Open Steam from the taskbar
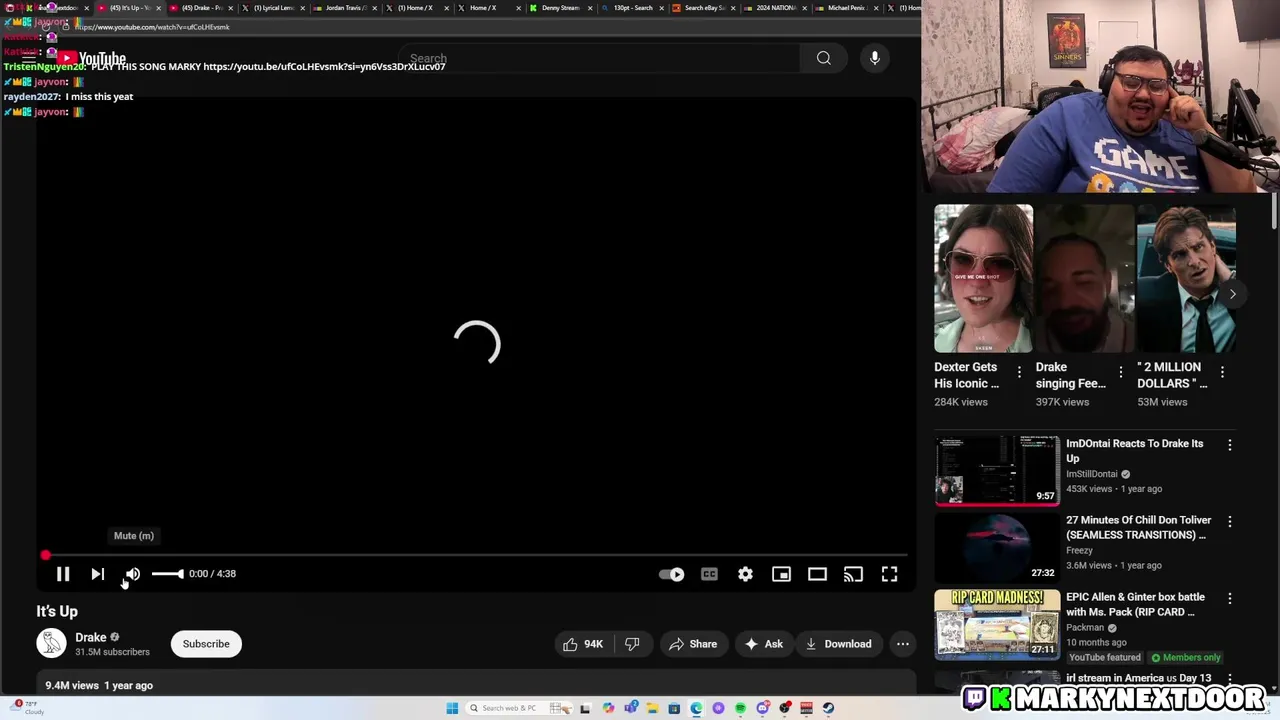The height and width of the screenshot is (720, 1280). [x=828, y=708]
